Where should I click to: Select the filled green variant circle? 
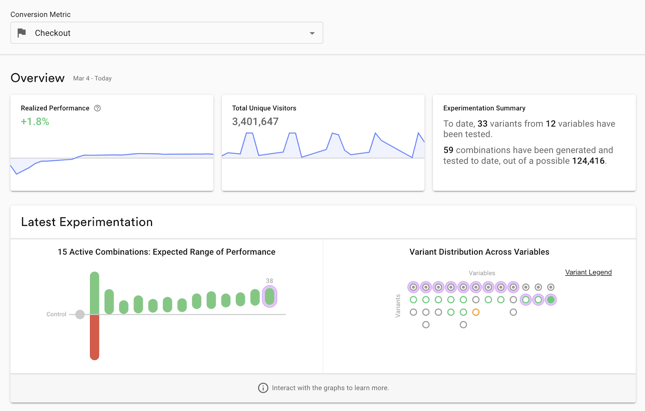click(x=551, y=300)
